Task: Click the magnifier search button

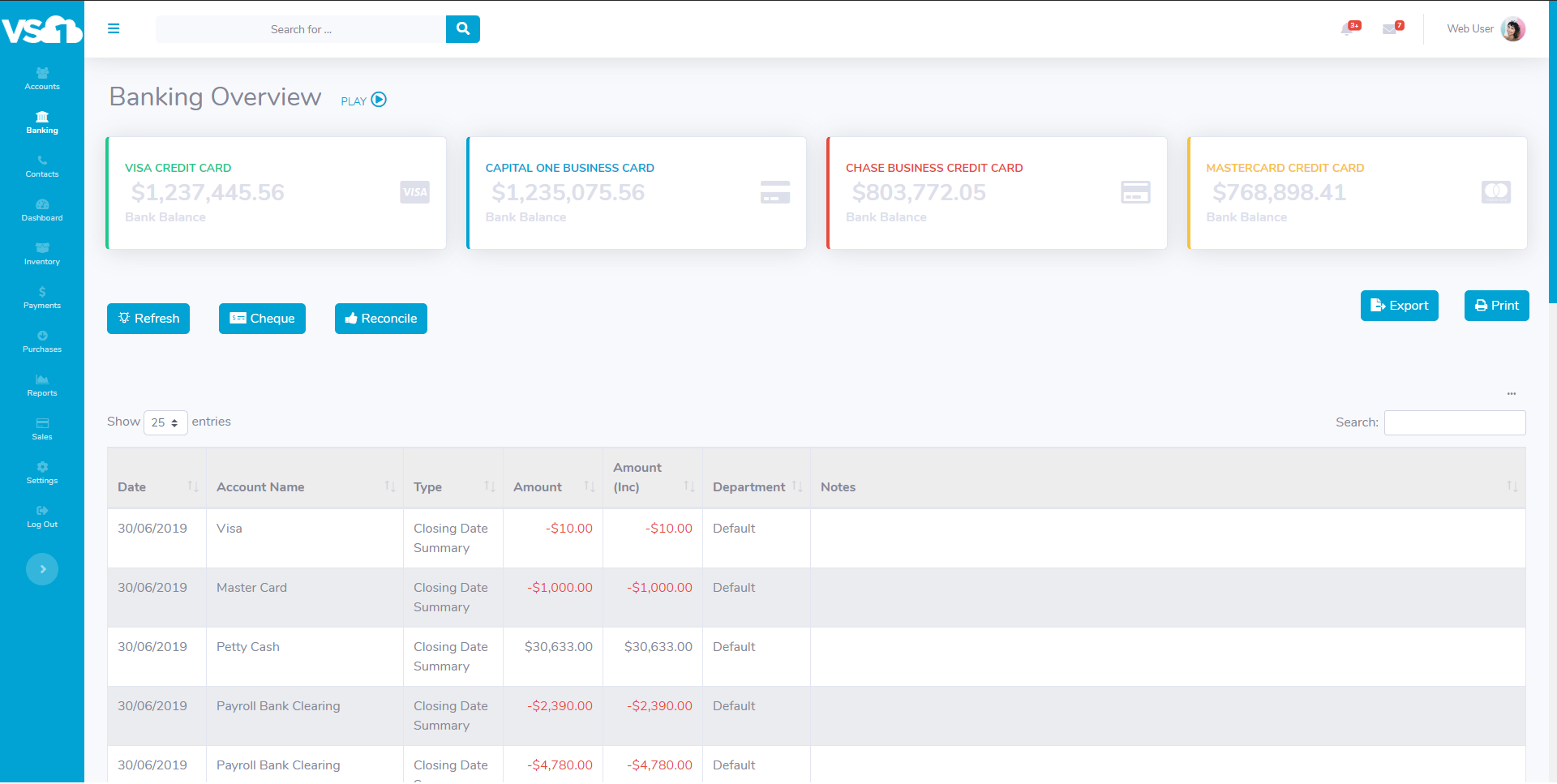Action: pos(463,28)
